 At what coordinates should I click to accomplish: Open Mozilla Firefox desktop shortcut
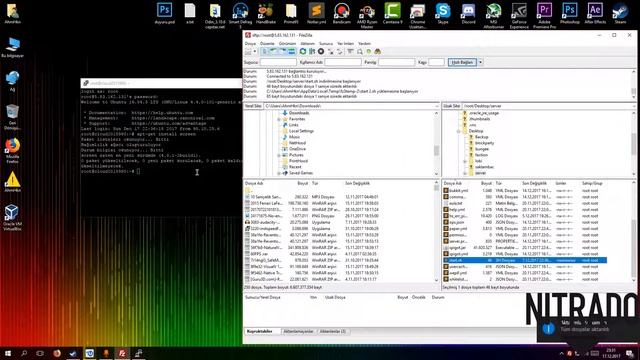[12, 151]
